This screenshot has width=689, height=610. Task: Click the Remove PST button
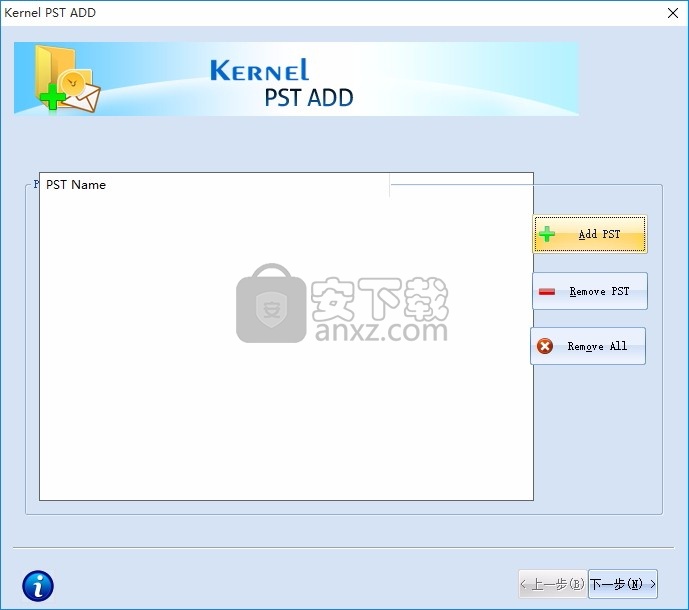click(590, 291)
